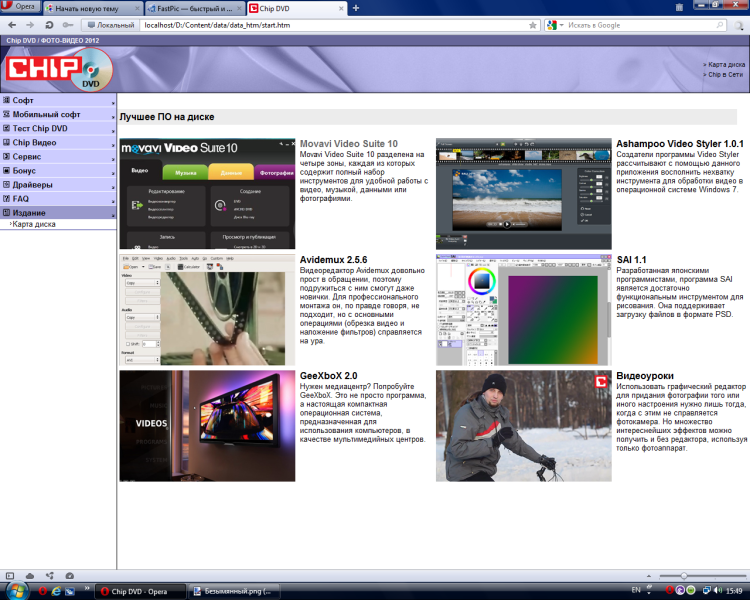Open the zoom level arrow in status bar

[649, 576]
